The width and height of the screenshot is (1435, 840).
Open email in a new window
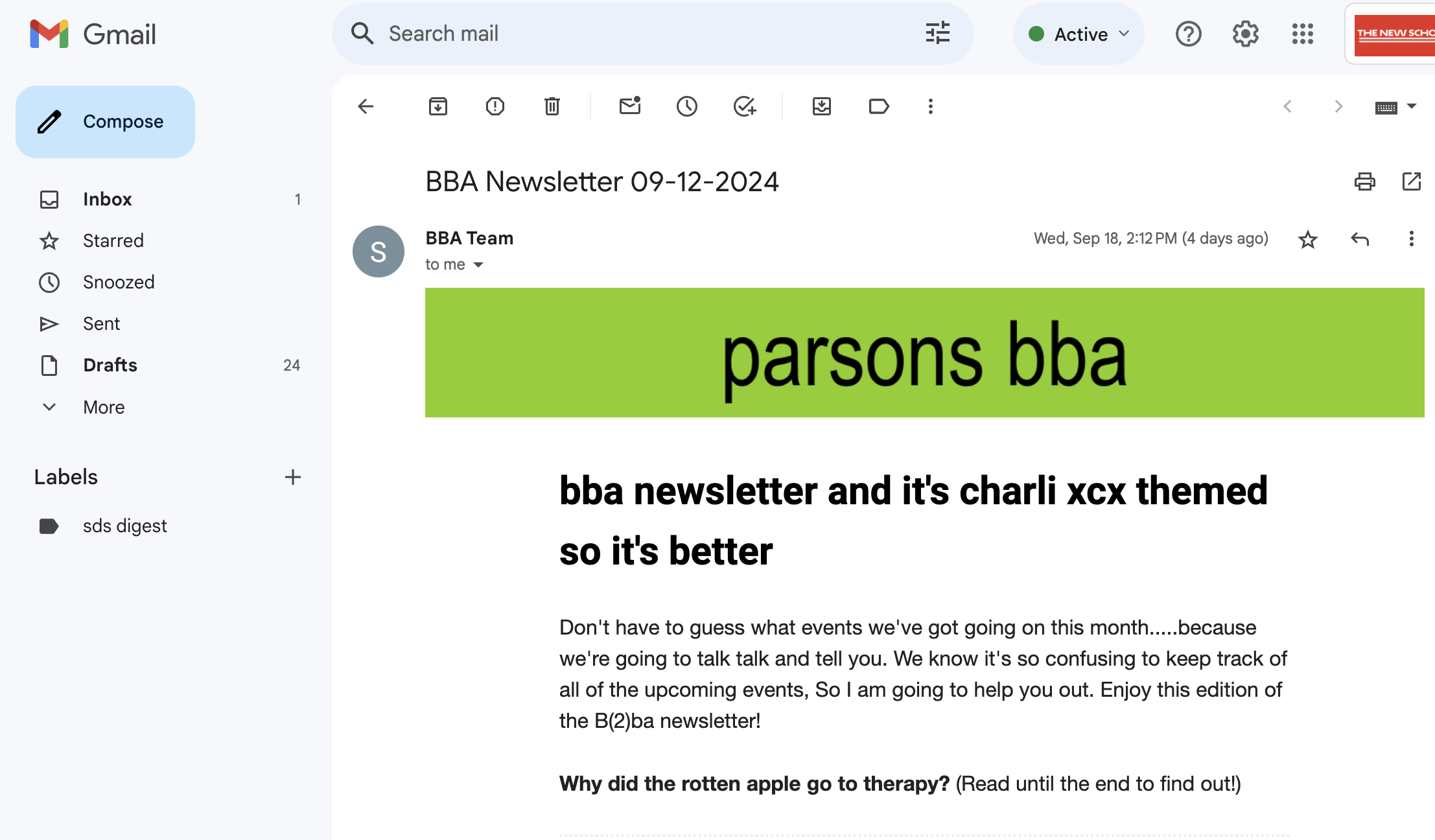(x=1411, y=181)
